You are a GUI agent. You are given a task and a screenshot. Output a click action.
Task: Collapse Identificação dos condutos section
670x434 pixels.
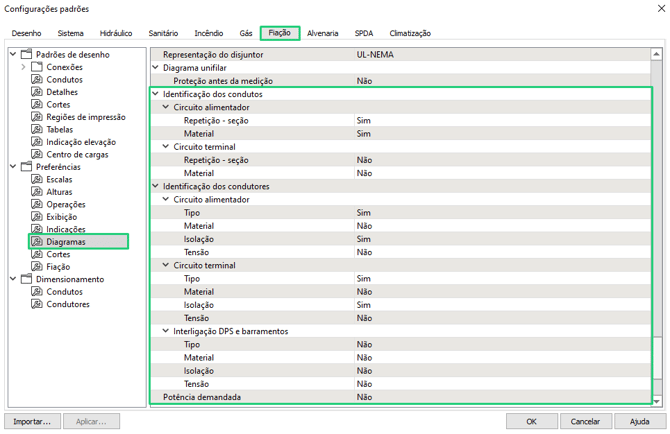(x=155, y=94)
